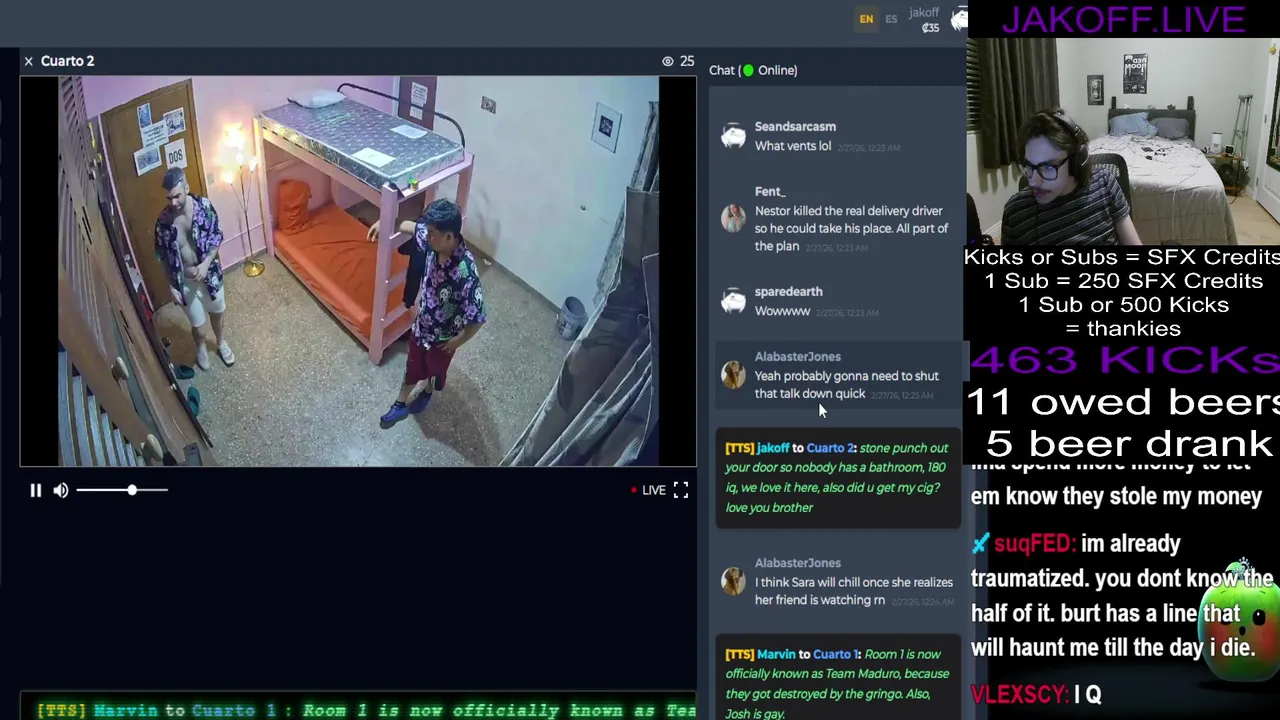Pause the Cuarto 2 live stream
1280x720 pixels.
coord(35,490)
